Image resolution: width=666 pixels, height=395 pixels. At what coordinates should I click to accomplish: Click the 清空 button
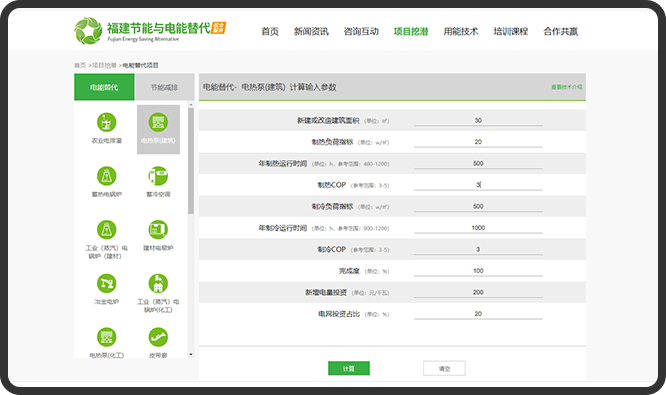444,368
